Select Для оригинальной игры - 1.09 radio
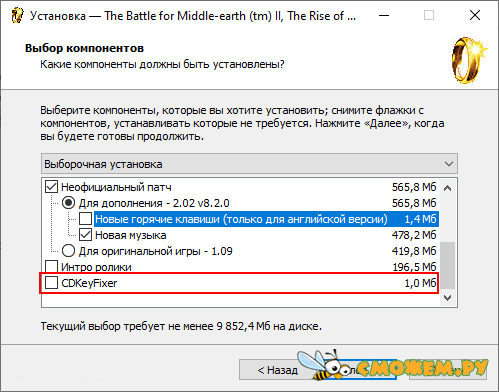This screenshot has width=499, height=392. [68, 251]
